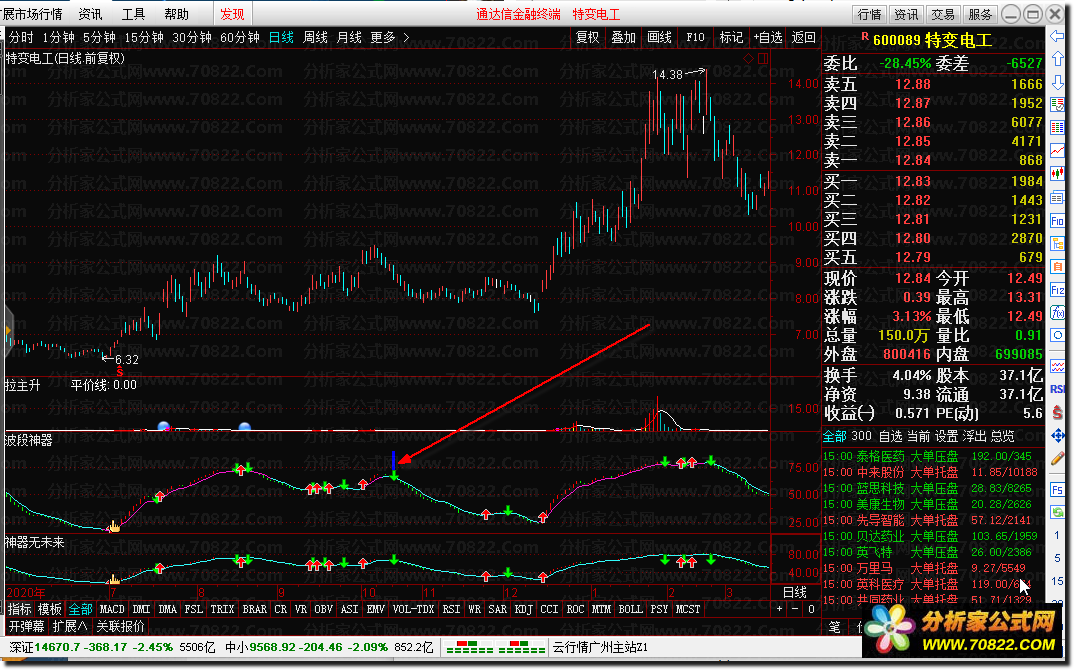Switch to 分时 intraday view

tap(21, 37)
